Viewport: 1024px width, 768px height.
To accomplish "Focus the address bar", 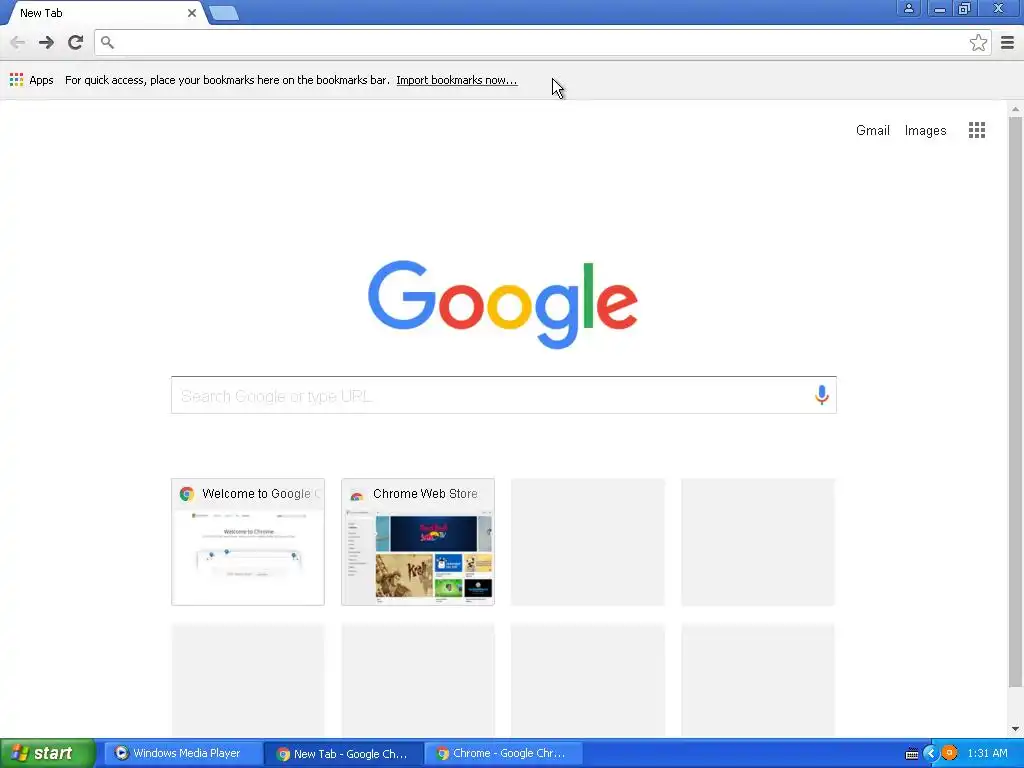I will coord(542,42).
